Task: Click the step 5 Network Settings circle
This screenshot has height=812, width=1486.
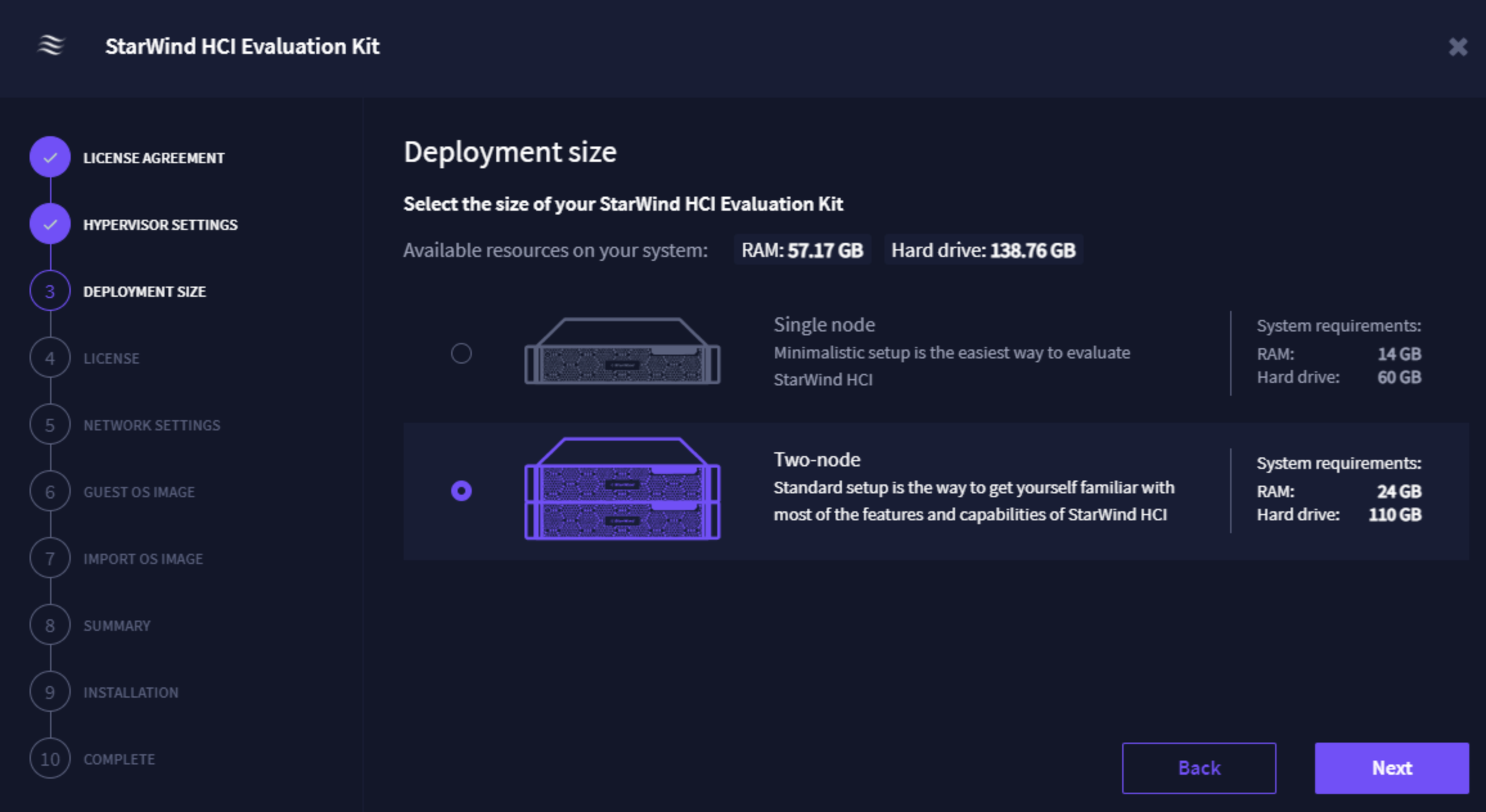Action: click(x=50, y=425)
